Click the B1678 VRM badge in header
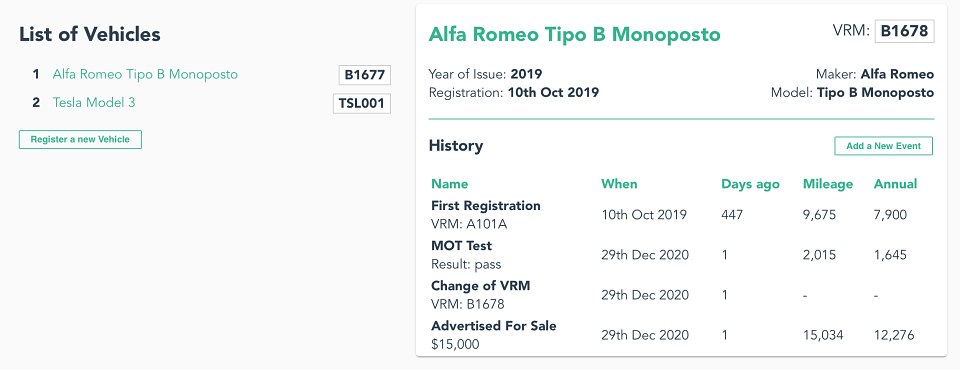This screenshot has width=960, height=370. 904,31
